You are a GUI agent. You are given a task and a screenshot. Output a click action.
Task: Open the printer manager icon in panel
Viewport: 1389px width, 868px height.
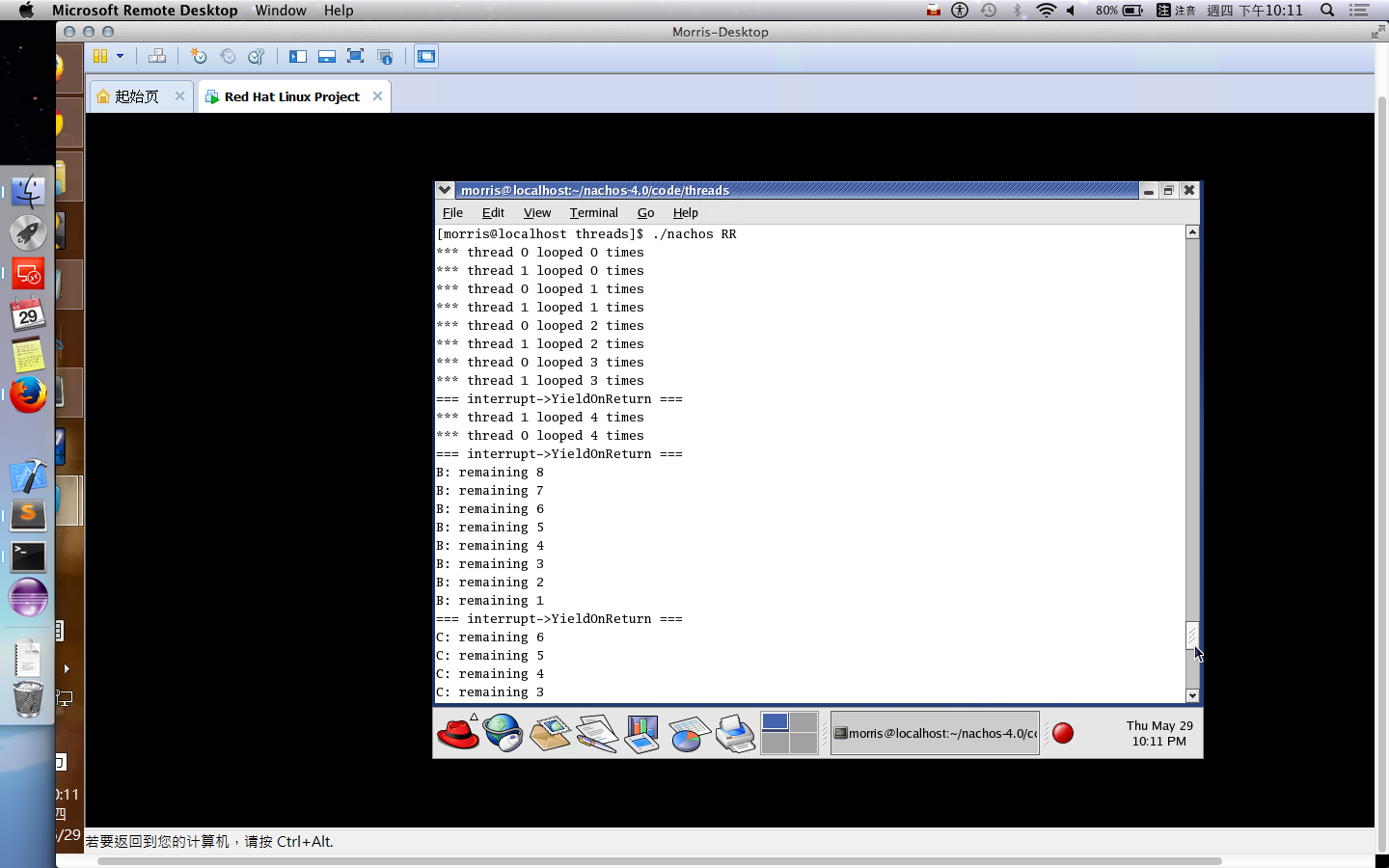(x=736, y=733)
